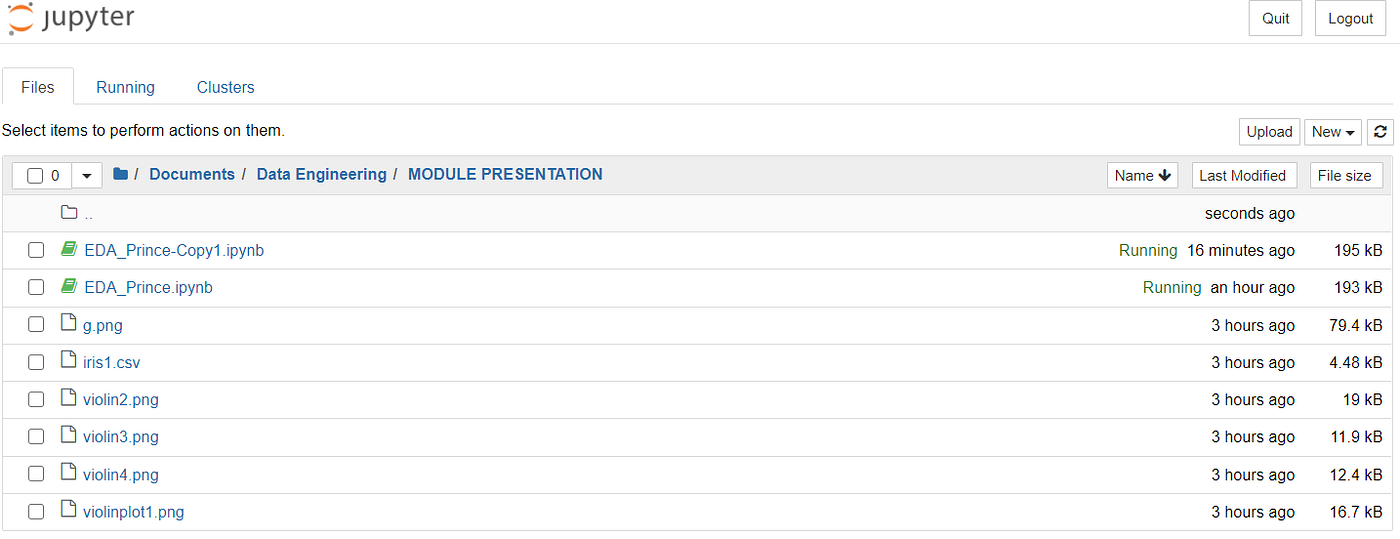The width and height of the screenshot is (1400, 539).
Task: Click the file icon beside iris1.csv
Action: tap(68, 361)
